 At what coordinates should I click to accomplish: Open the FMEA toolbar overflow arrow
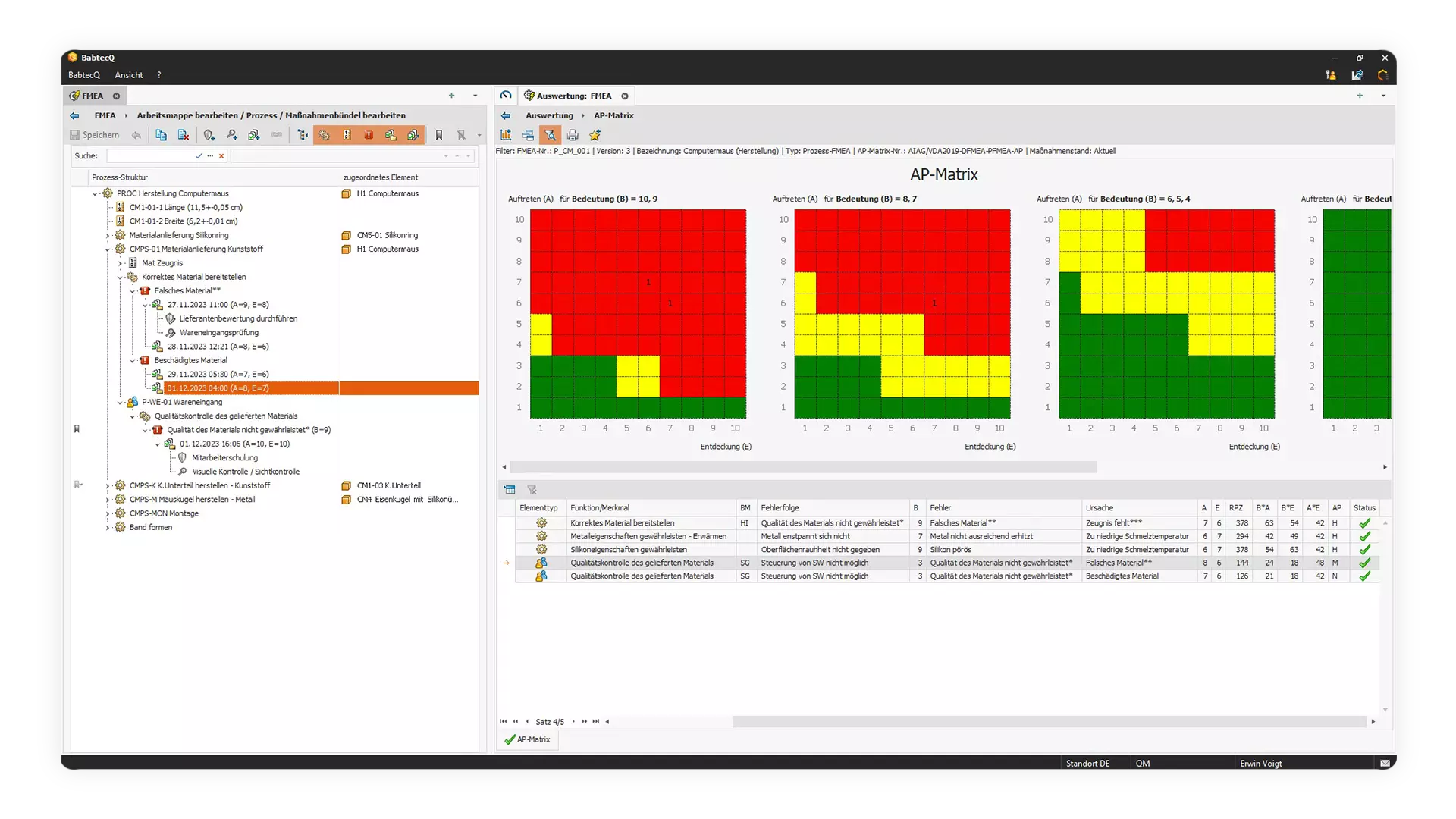click(x=479, y=136)
